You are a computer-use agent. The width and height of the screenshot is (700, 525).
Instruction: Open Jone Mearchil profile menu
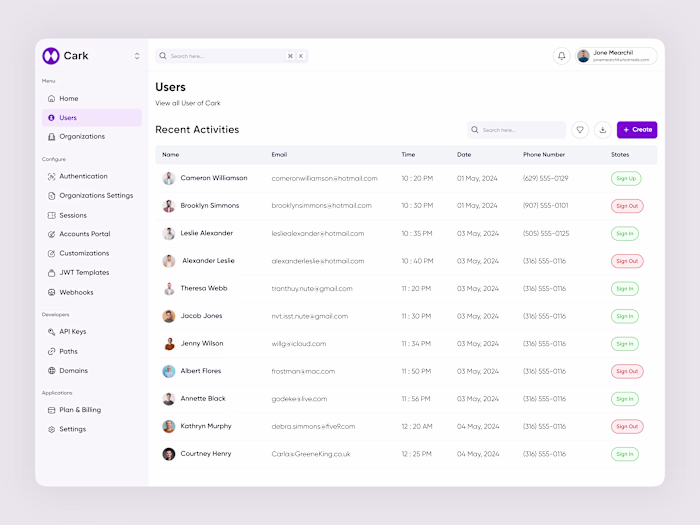coord(616,56)
